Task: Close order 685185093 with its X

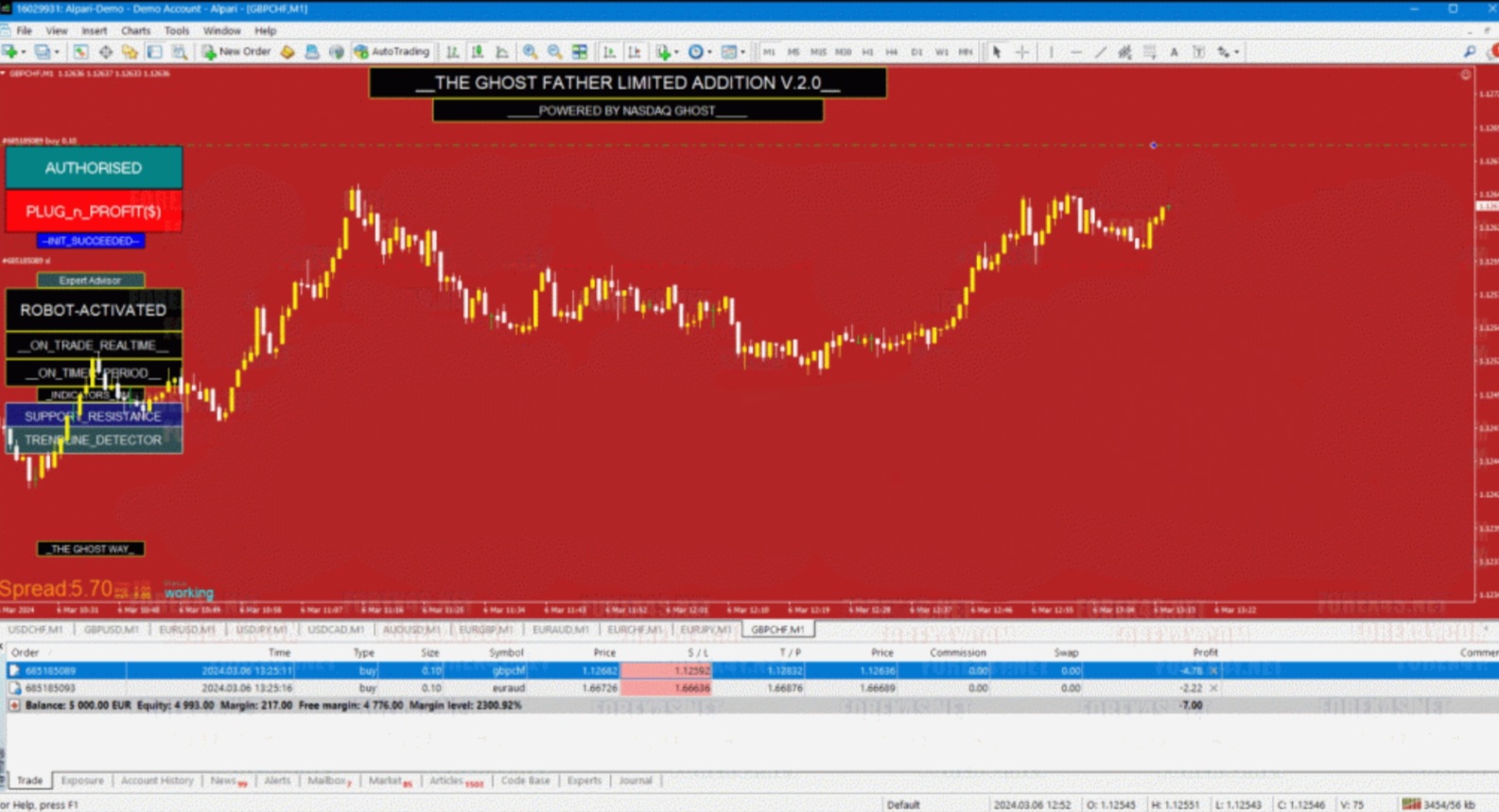Action: pyautogui.click(x=1213, y=688)
